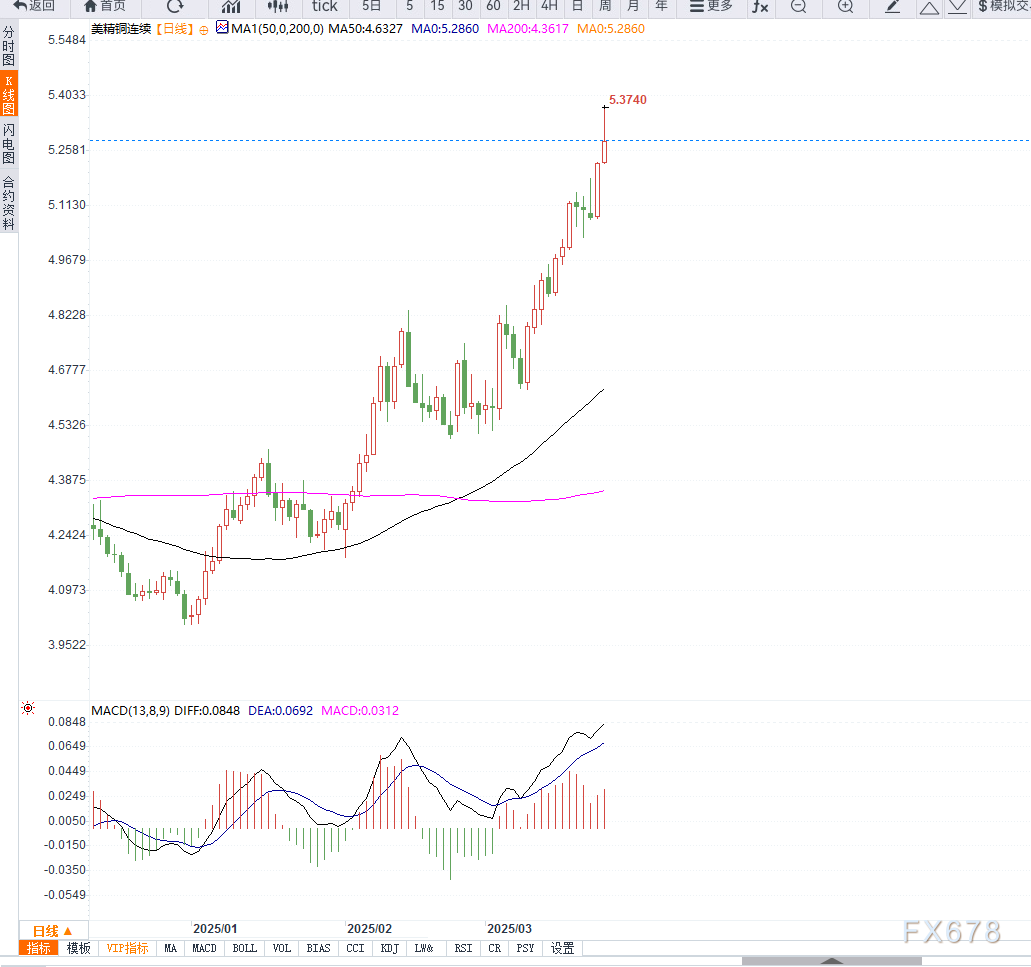Click the zoom in magnifier icon
Viewport: 1031px width, 967px height.
(x=846, y=7)
